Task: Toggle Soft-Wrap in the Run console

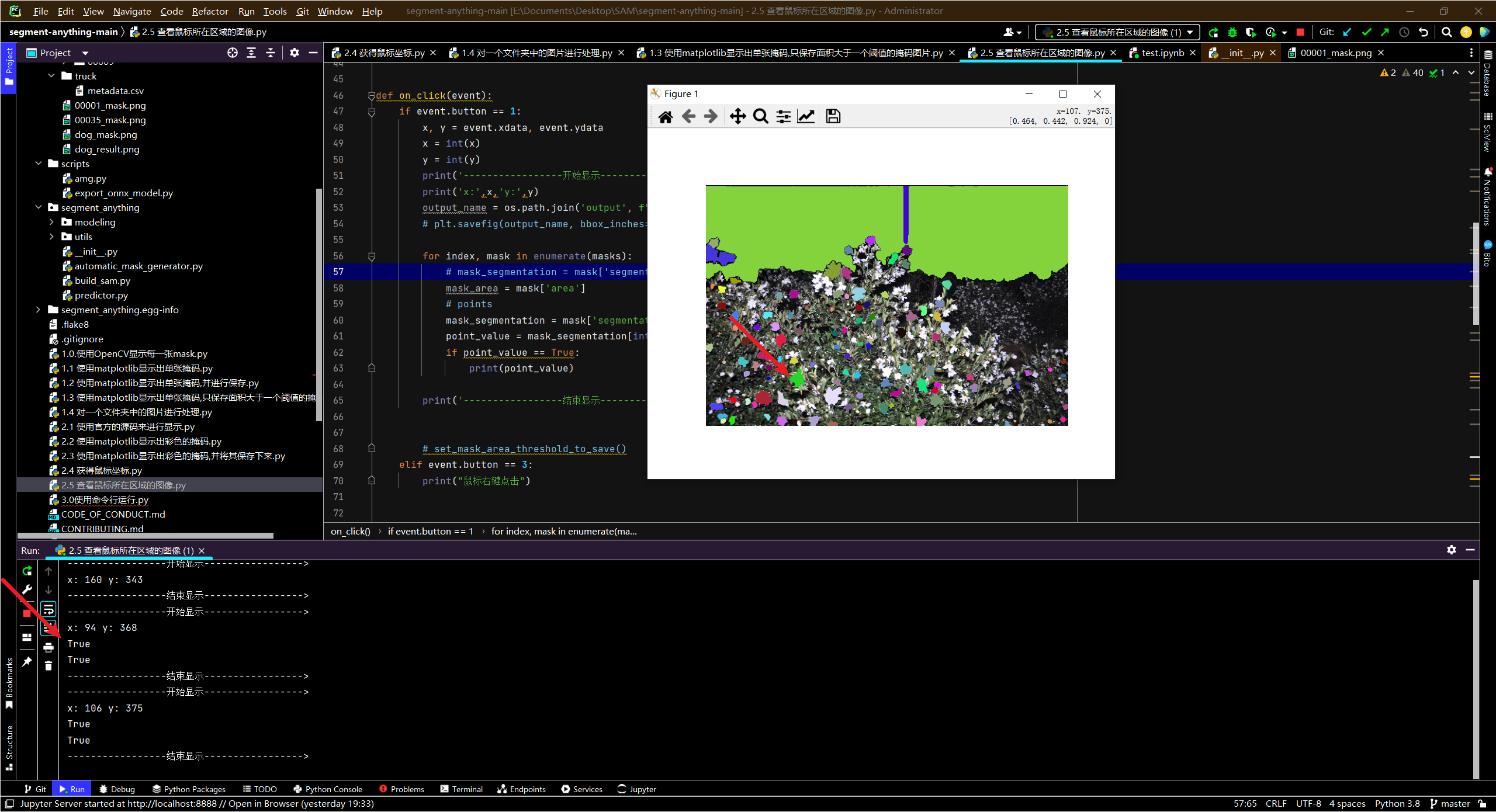Action: [x=49, y=609]
